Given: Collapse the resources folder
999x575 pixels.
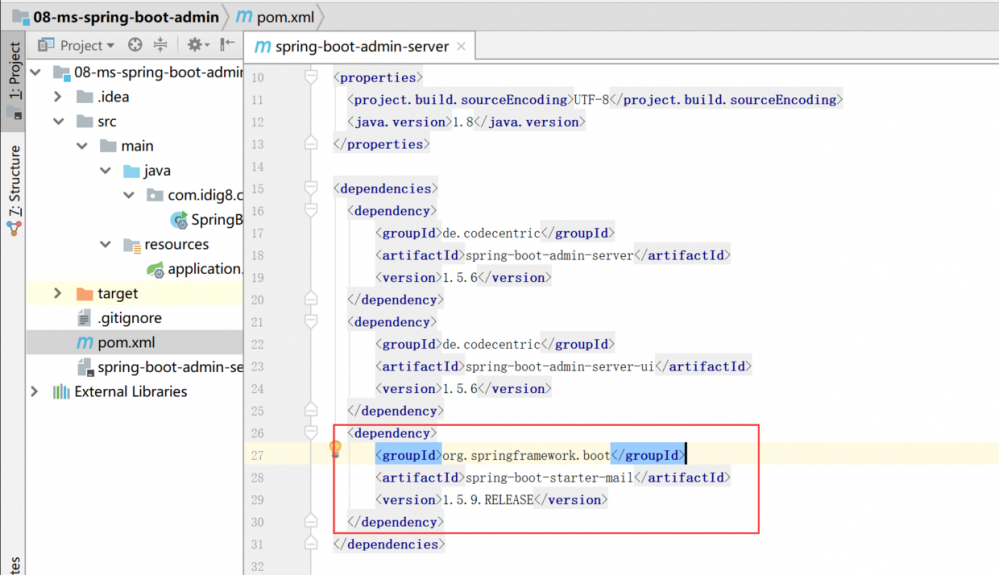Looking at the screenshot, I should 106,245.
